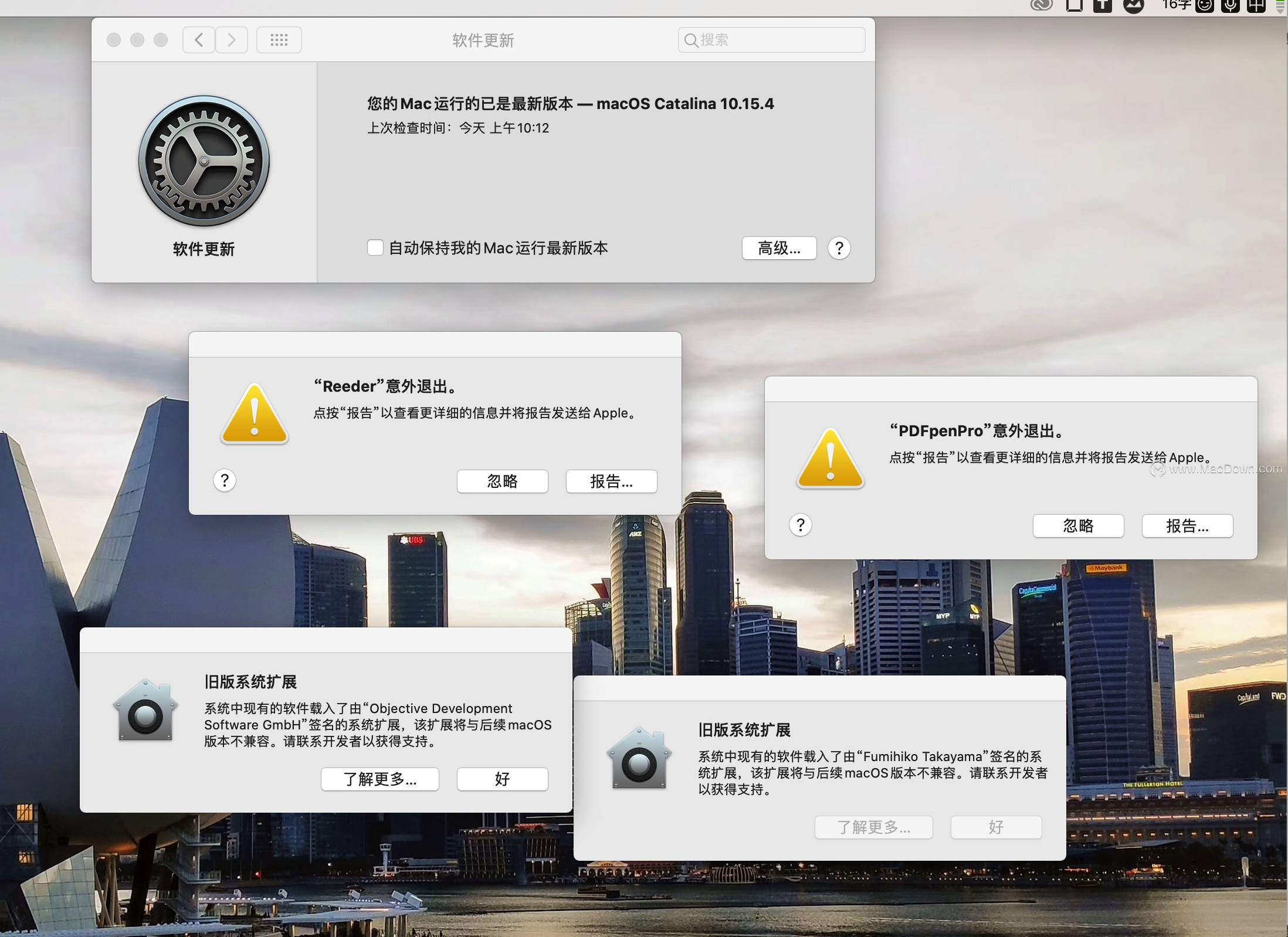Viewport: 1288px width, 937px height.
Task: Open help in PDFpenPro crash dialog
Action: 801,525
